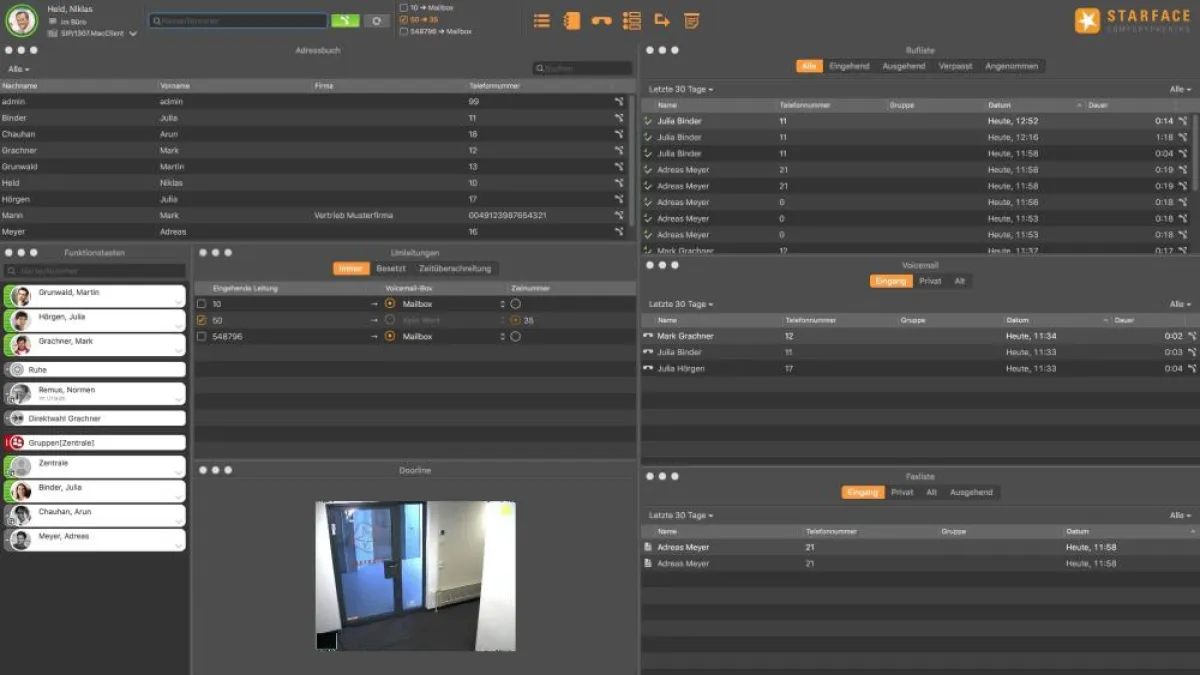Enable the redirect checkbox for line 10
This screenshot has height=675, width=1200.
pos(202,303)
